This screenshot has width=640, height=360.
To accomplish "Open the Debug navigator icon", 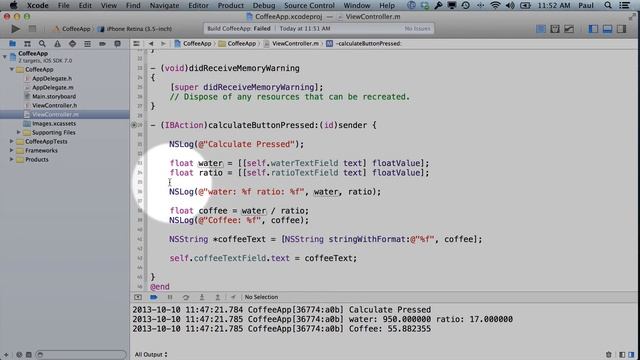I will click(87, 44).
